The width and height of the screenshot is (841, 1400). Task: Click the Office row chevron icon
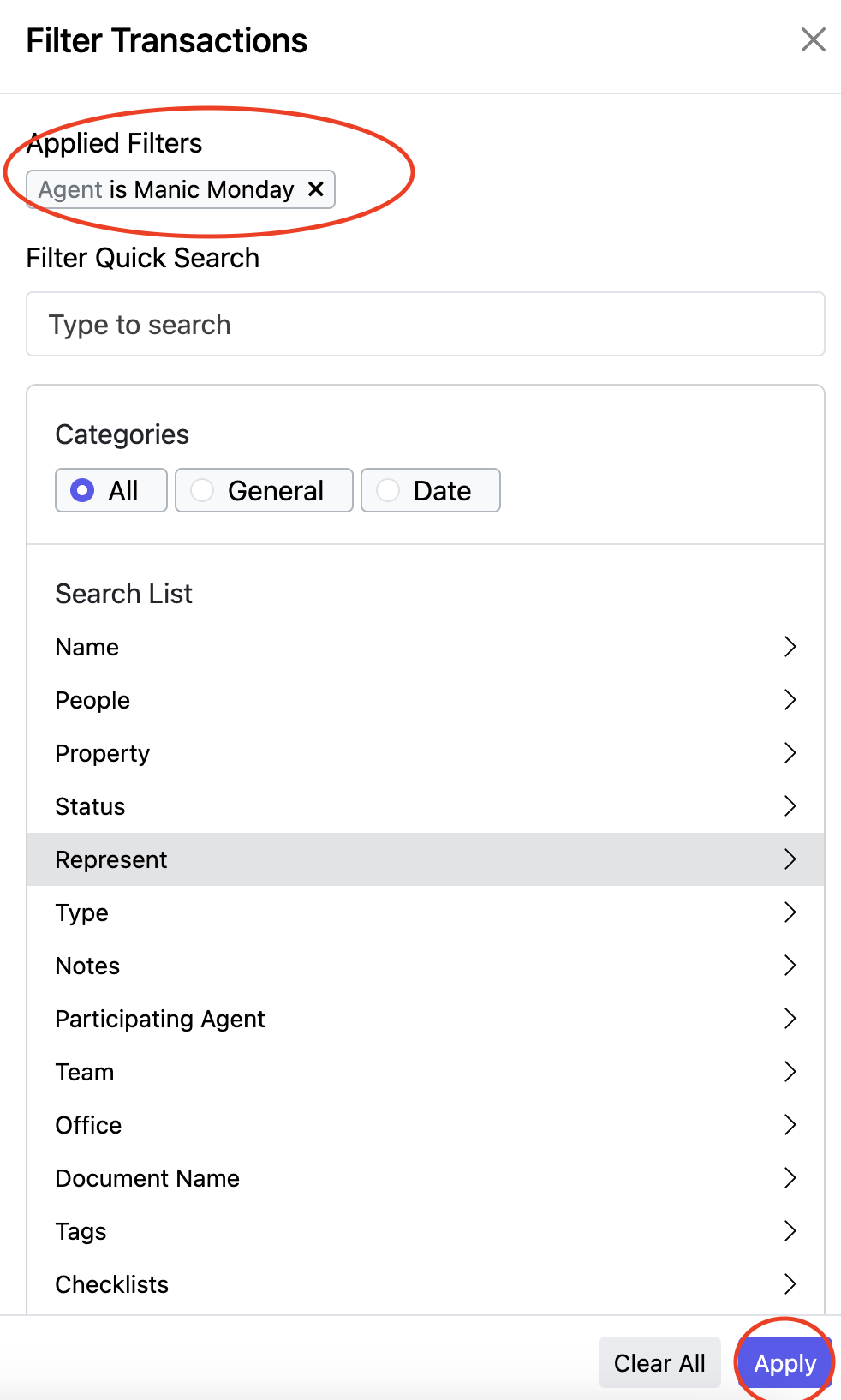(790, 1125)
